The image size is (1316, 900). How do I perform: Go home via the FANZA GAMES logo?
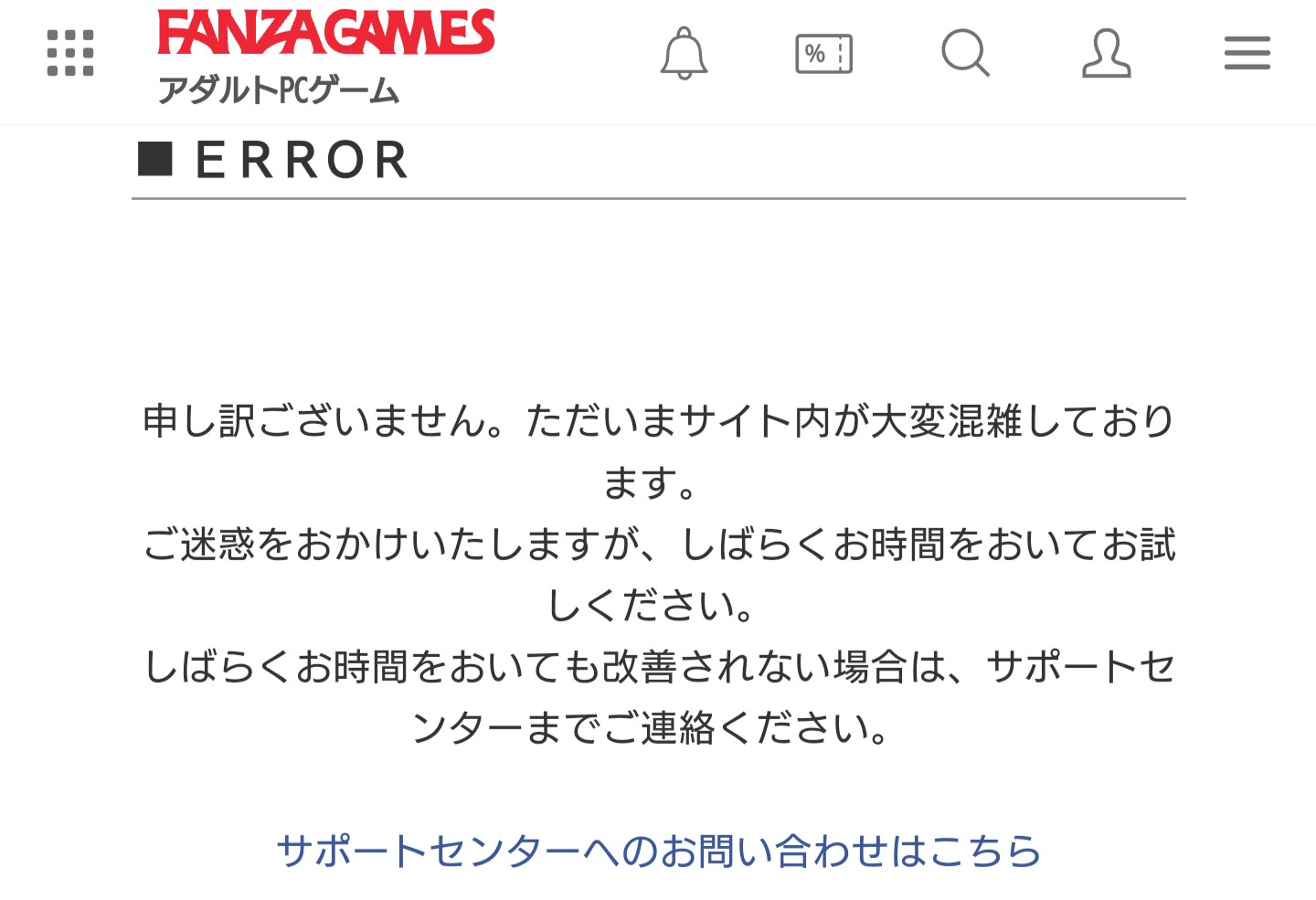point(326,33)
